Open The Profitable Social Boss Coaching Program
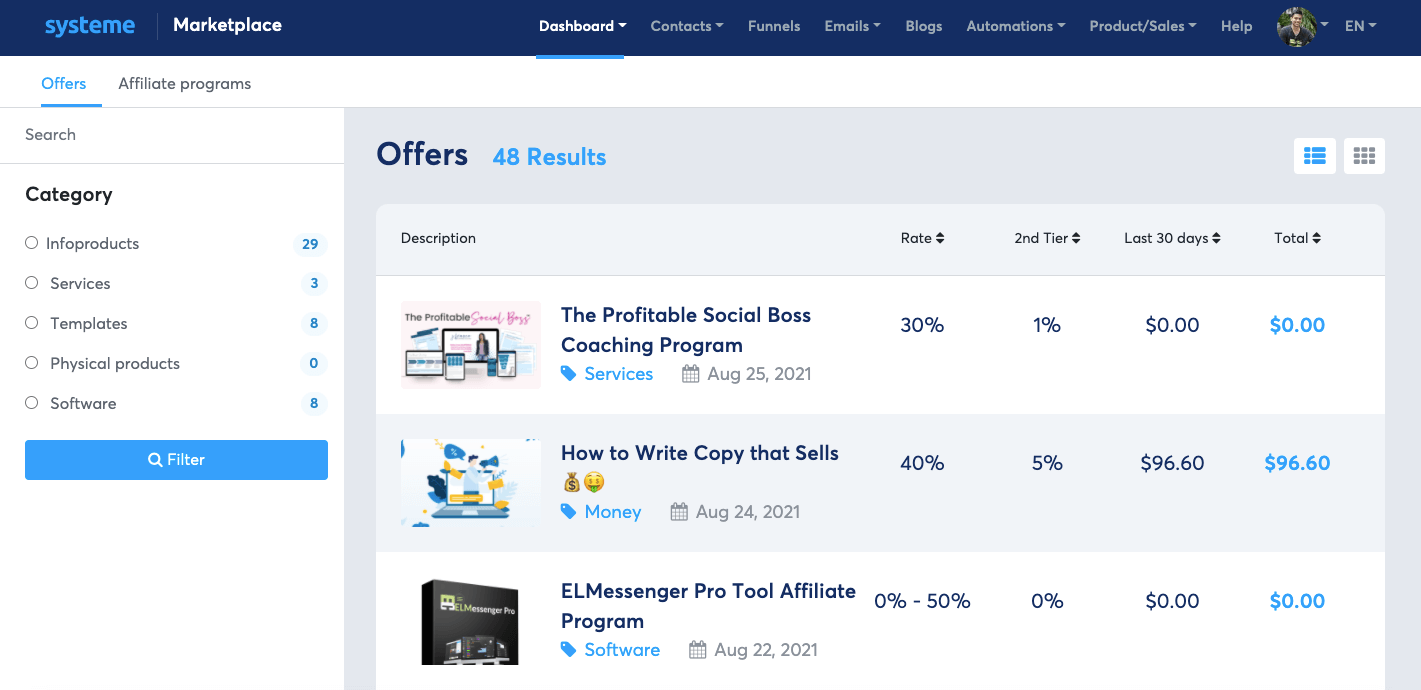 point(685,329)
